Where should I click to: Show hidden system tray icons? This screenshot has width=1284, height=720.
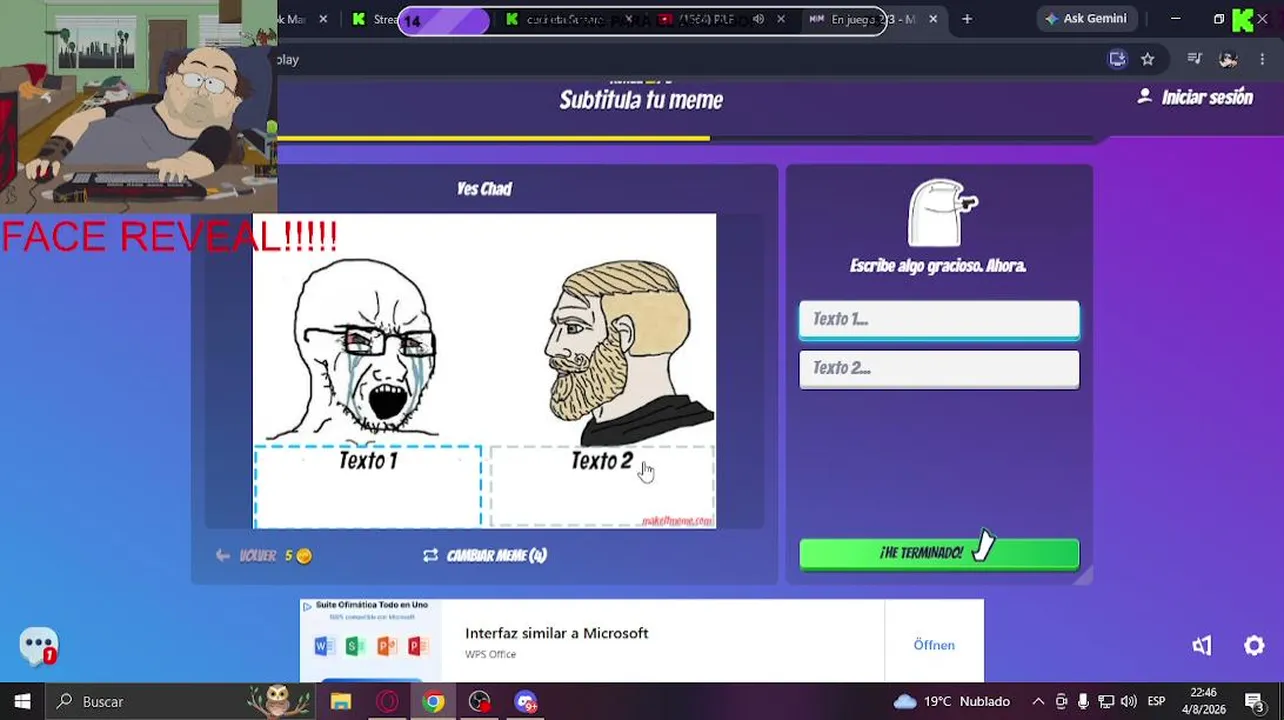[x=1038, y=701]
